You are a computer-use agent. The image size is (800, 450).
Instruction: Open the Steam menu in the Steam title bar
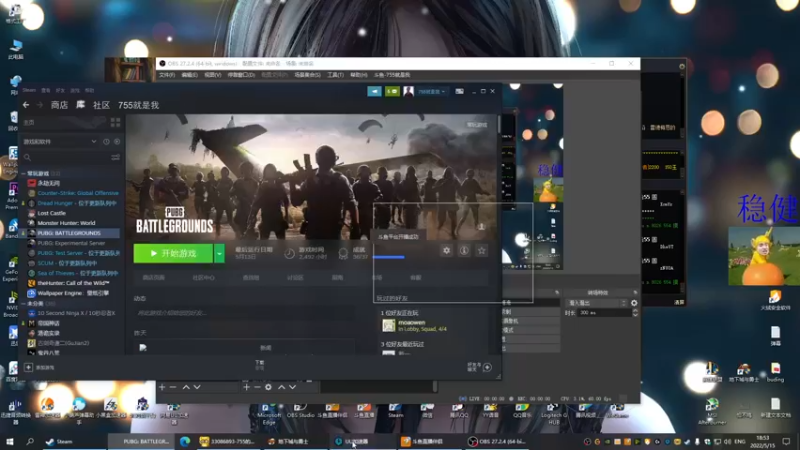(29, 90)
